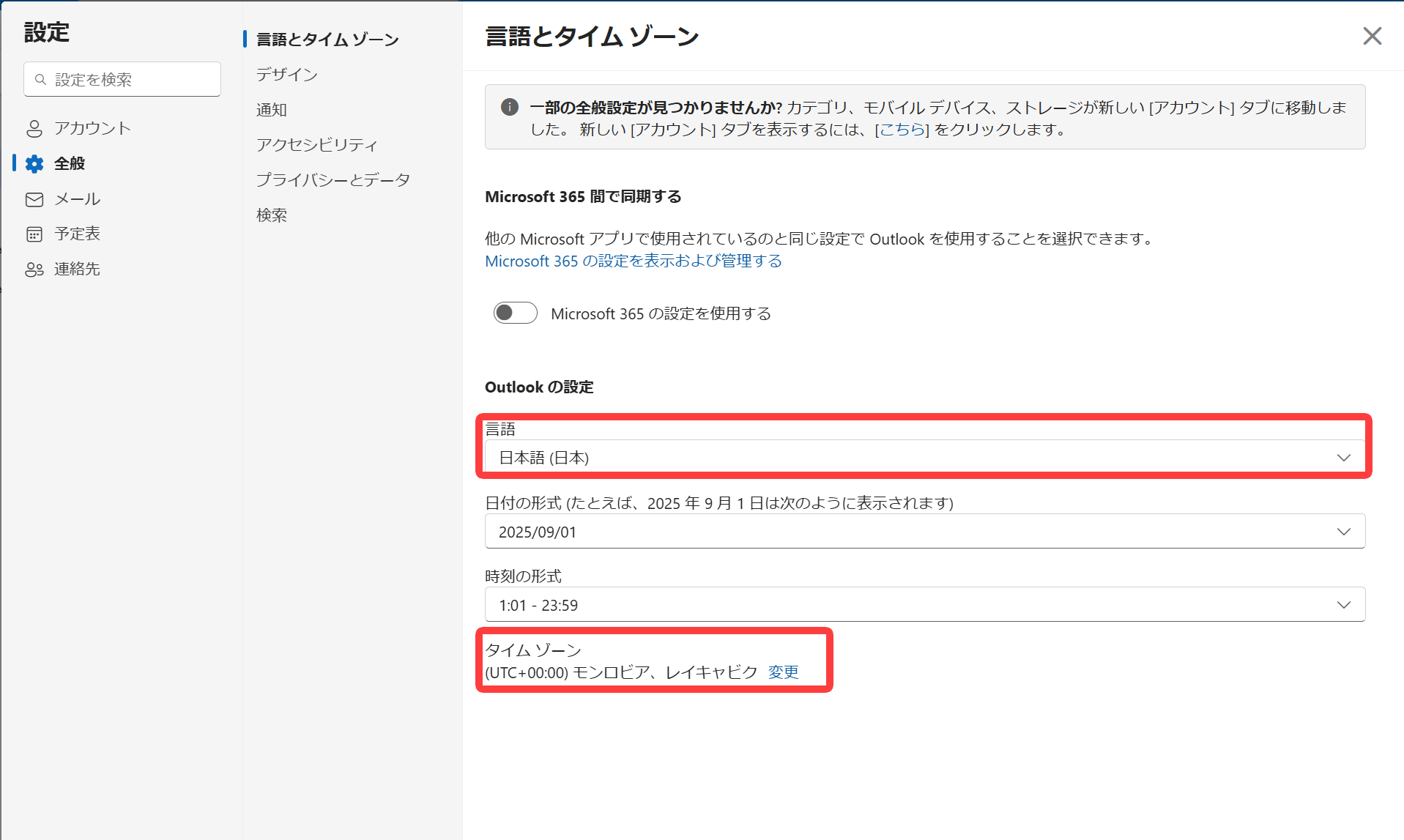Toggle Microsoft 365 の設定を使用する switch
Image resolution: width=1404 pixels, height=840 pixels.
click(x=515, y=313)
